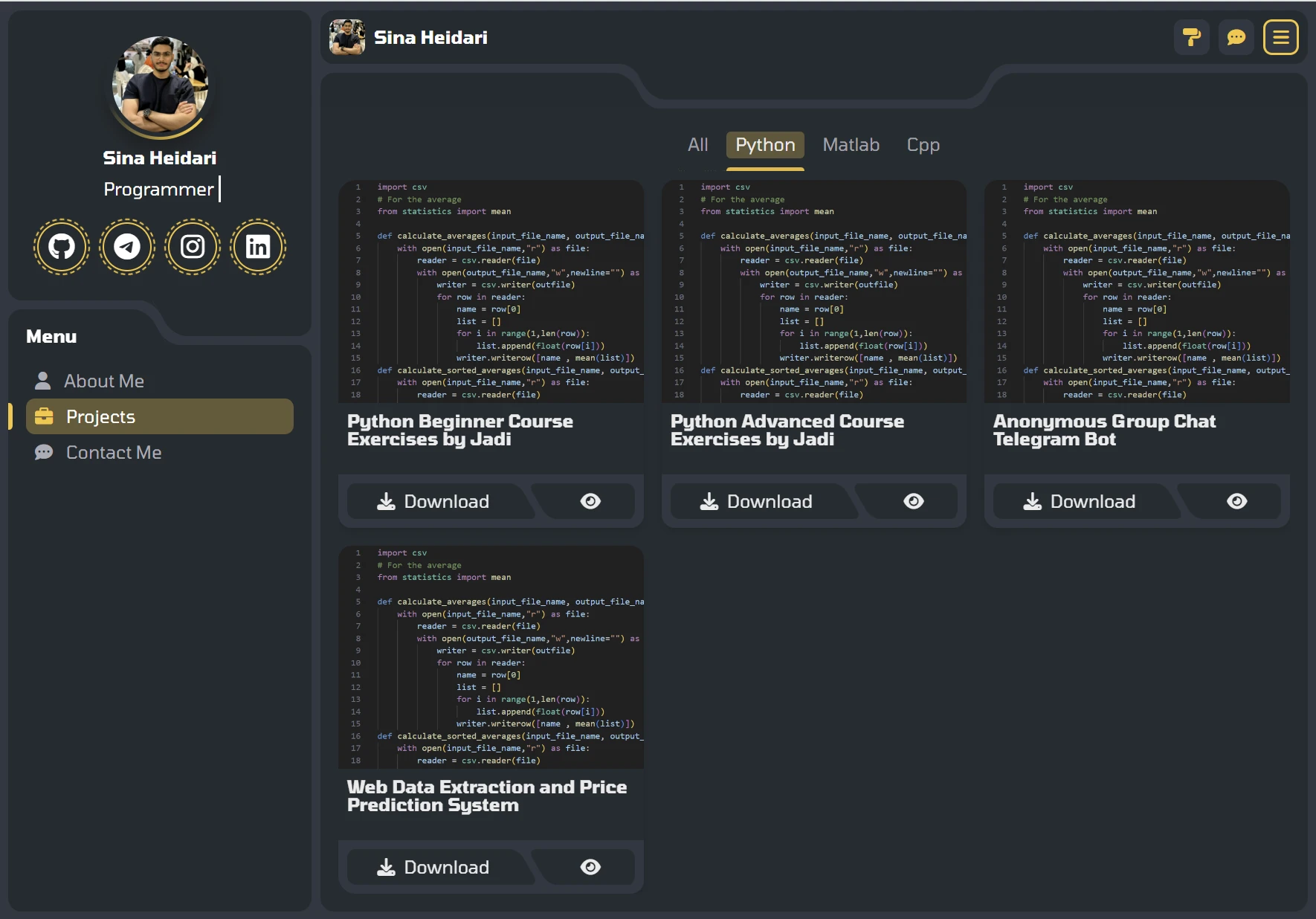Preview Python Beginner Course with eye icon
Viewport: 1316px width, 919px height.
pos(590,502)
